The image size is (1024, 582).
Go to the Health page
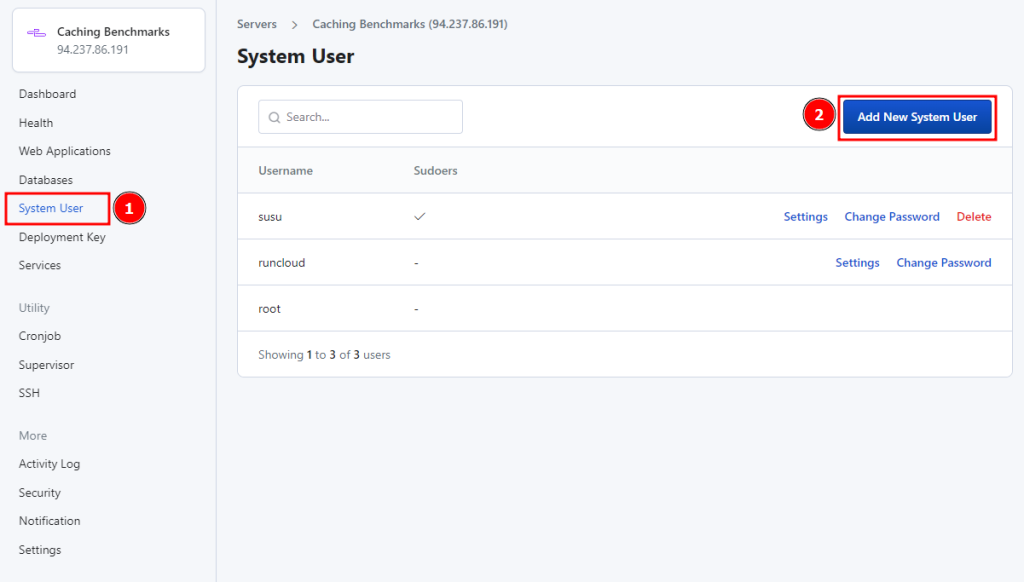tap(36, 123)
